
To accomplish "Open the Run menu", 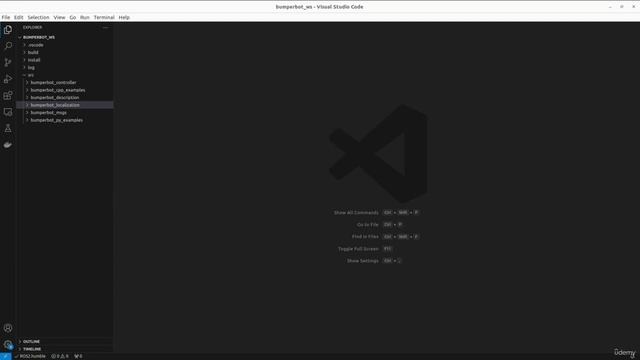I will [84, 18].
